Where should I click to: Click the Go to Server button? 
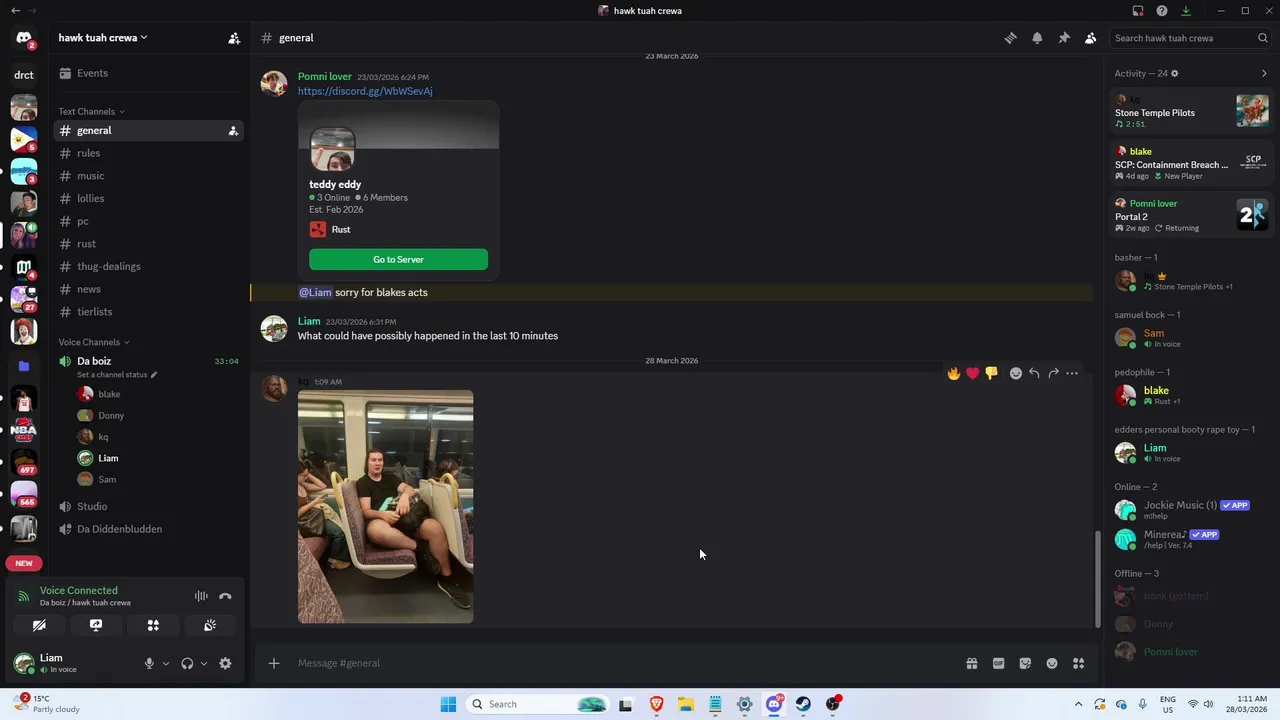pos(398,259)
